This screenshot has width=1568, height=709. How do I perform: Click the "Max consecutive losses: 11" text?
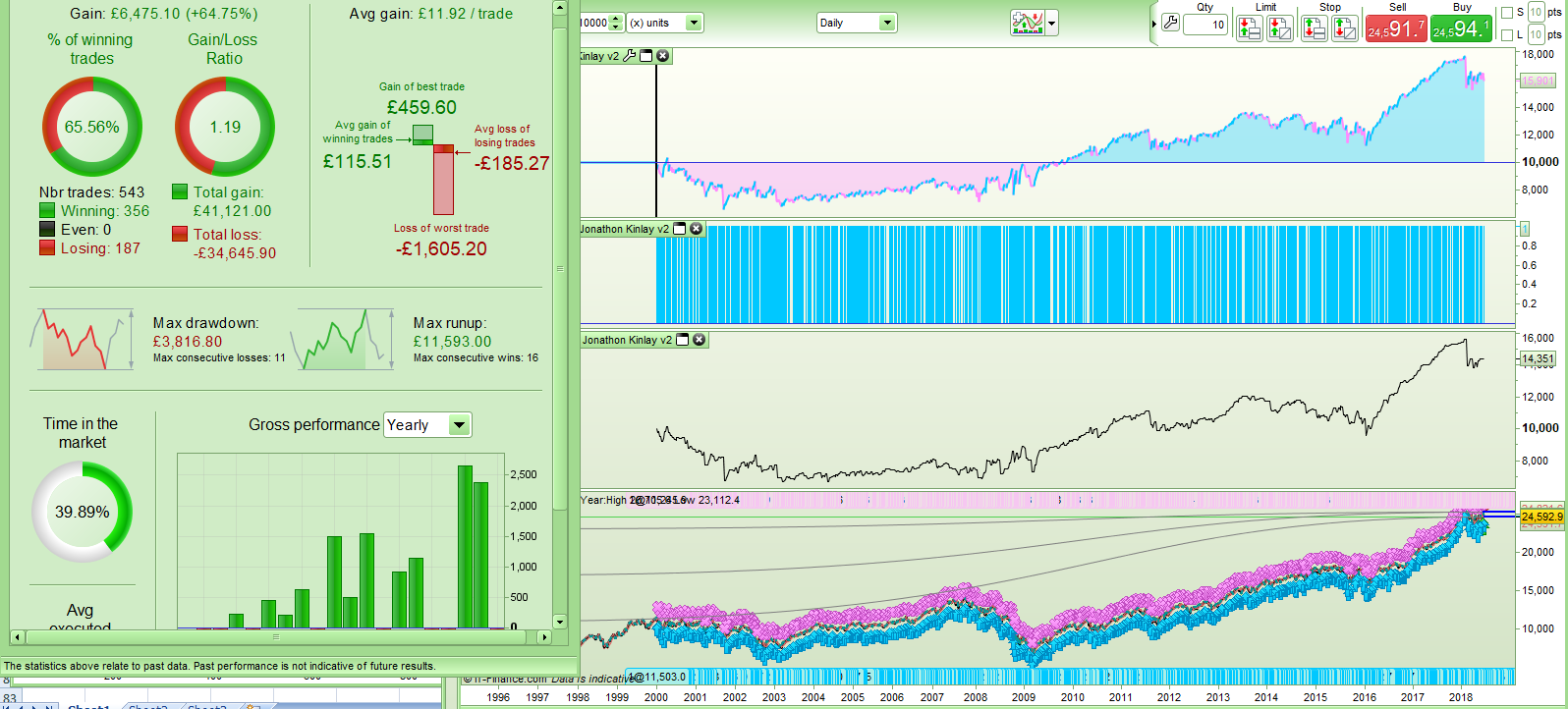[x=219, y=357]
